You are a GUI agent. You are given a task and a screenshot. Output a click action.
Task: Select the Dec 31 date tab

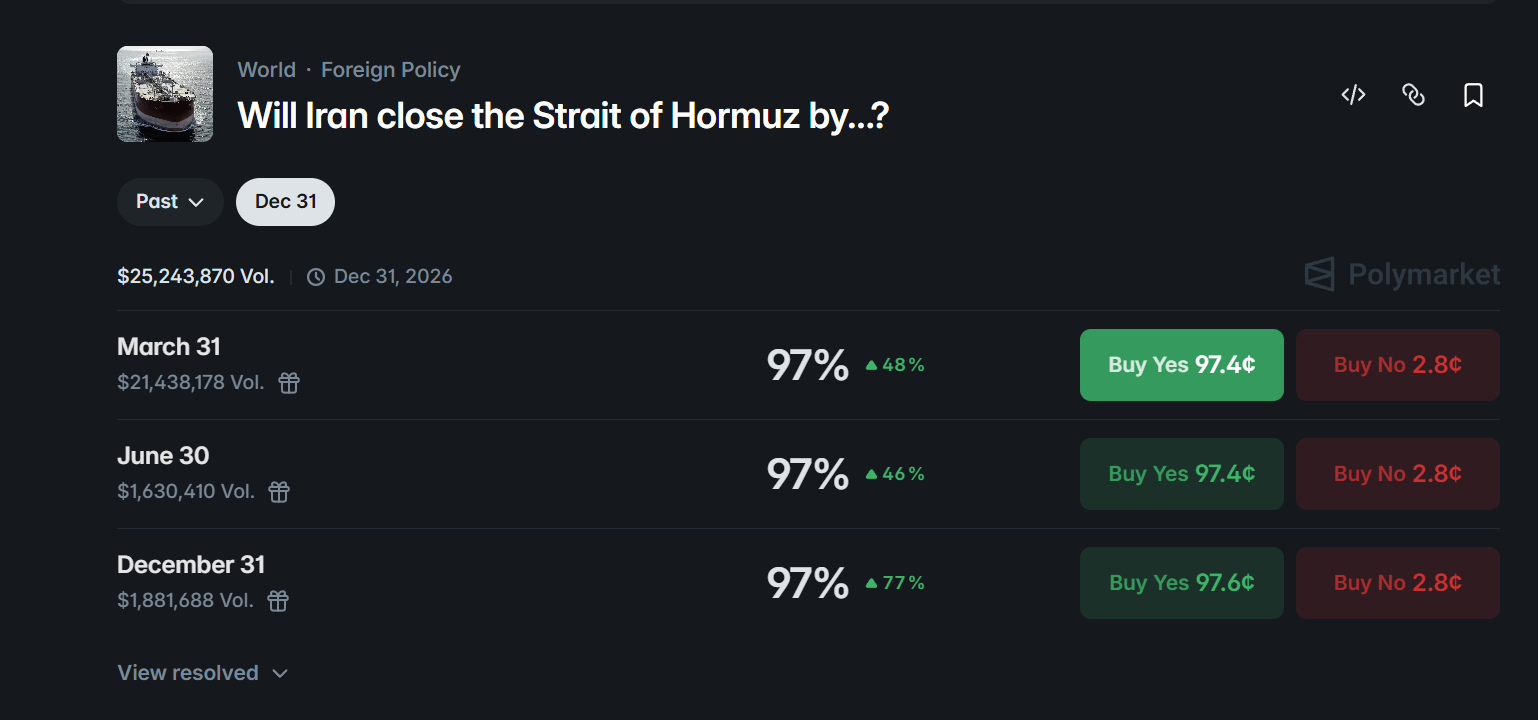click(x=285, y=202)
